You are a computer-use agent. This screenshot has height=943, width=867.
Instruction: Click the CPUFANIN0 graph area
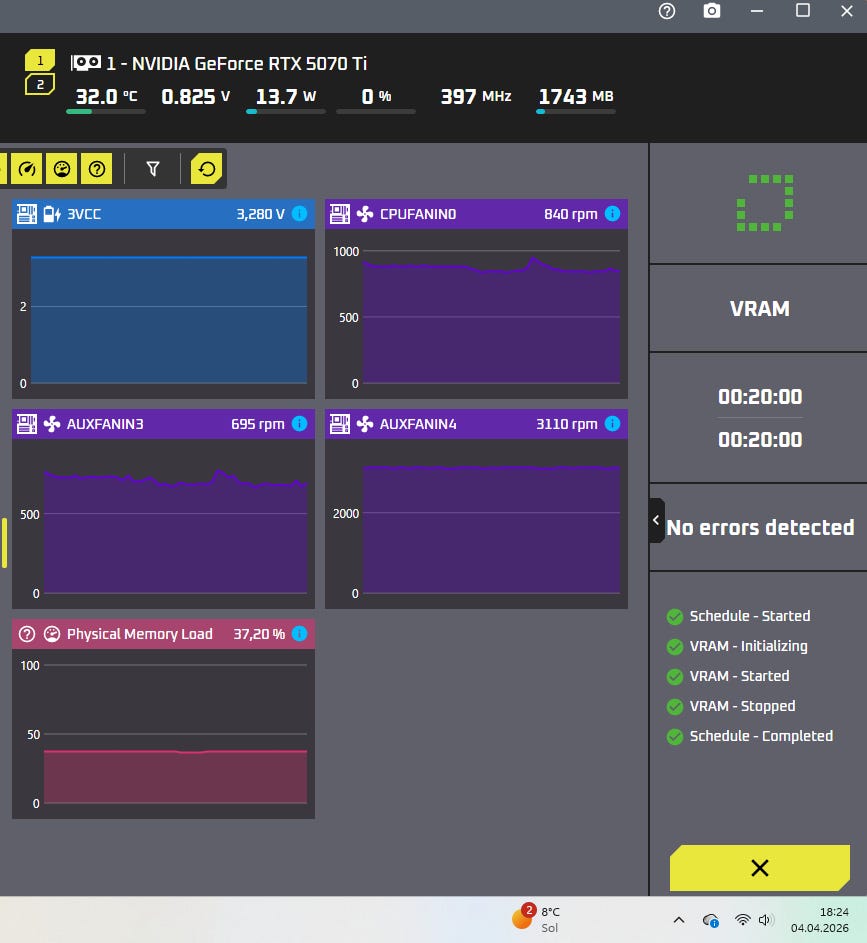coord(476,313)
